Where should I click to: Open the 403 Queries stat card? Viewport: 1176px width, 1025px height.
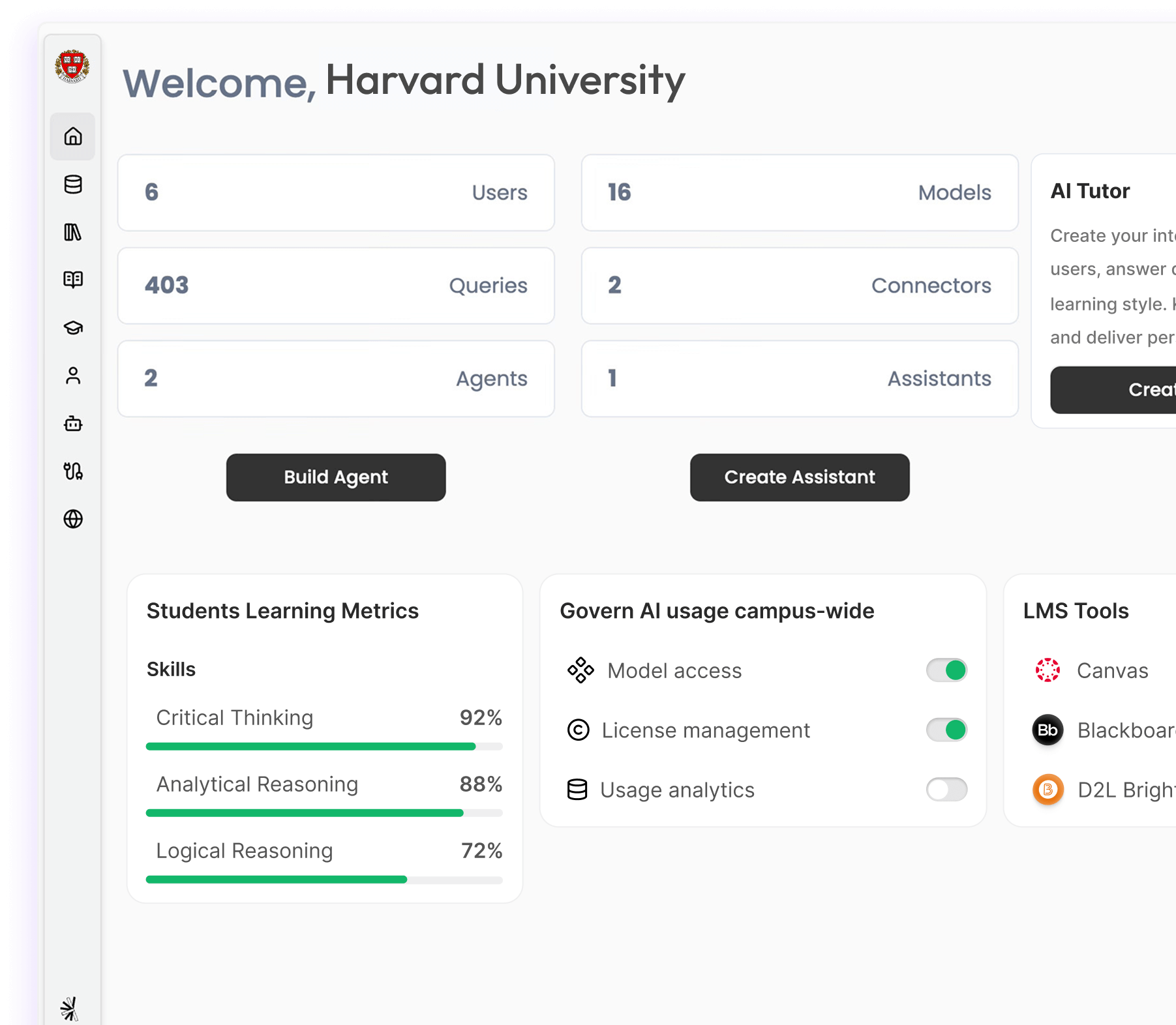[336, 286]
